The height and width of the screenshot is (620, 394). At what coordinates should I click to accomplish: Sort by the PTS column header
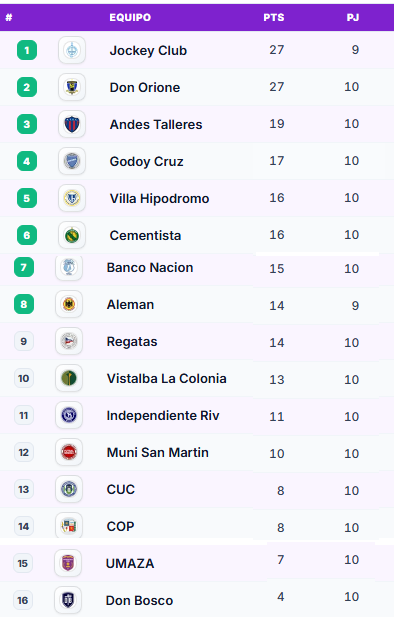(274, 17)
